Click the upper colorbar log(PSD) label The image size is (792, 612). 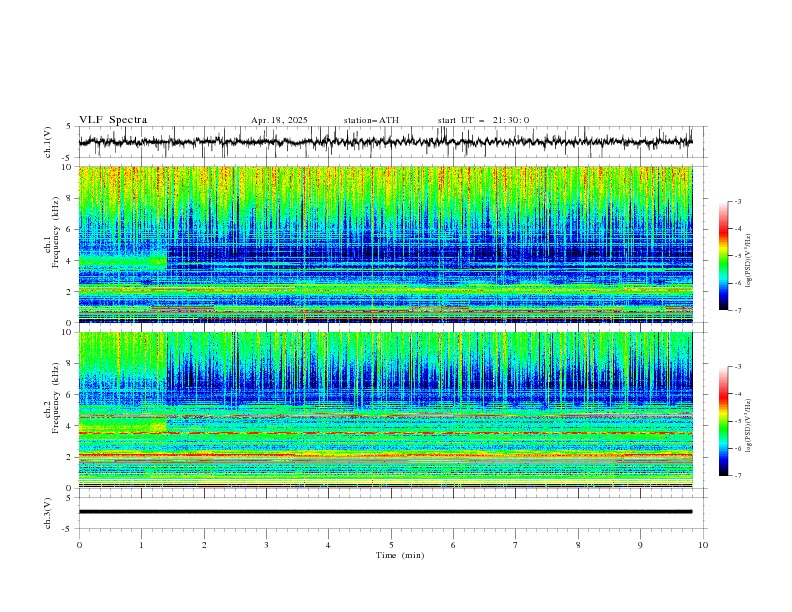(x=748, y=261)
